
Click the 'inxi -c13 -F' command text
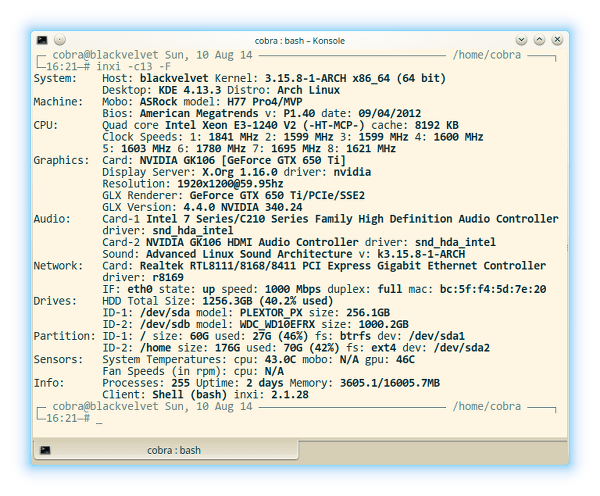(x=133, y=67)
